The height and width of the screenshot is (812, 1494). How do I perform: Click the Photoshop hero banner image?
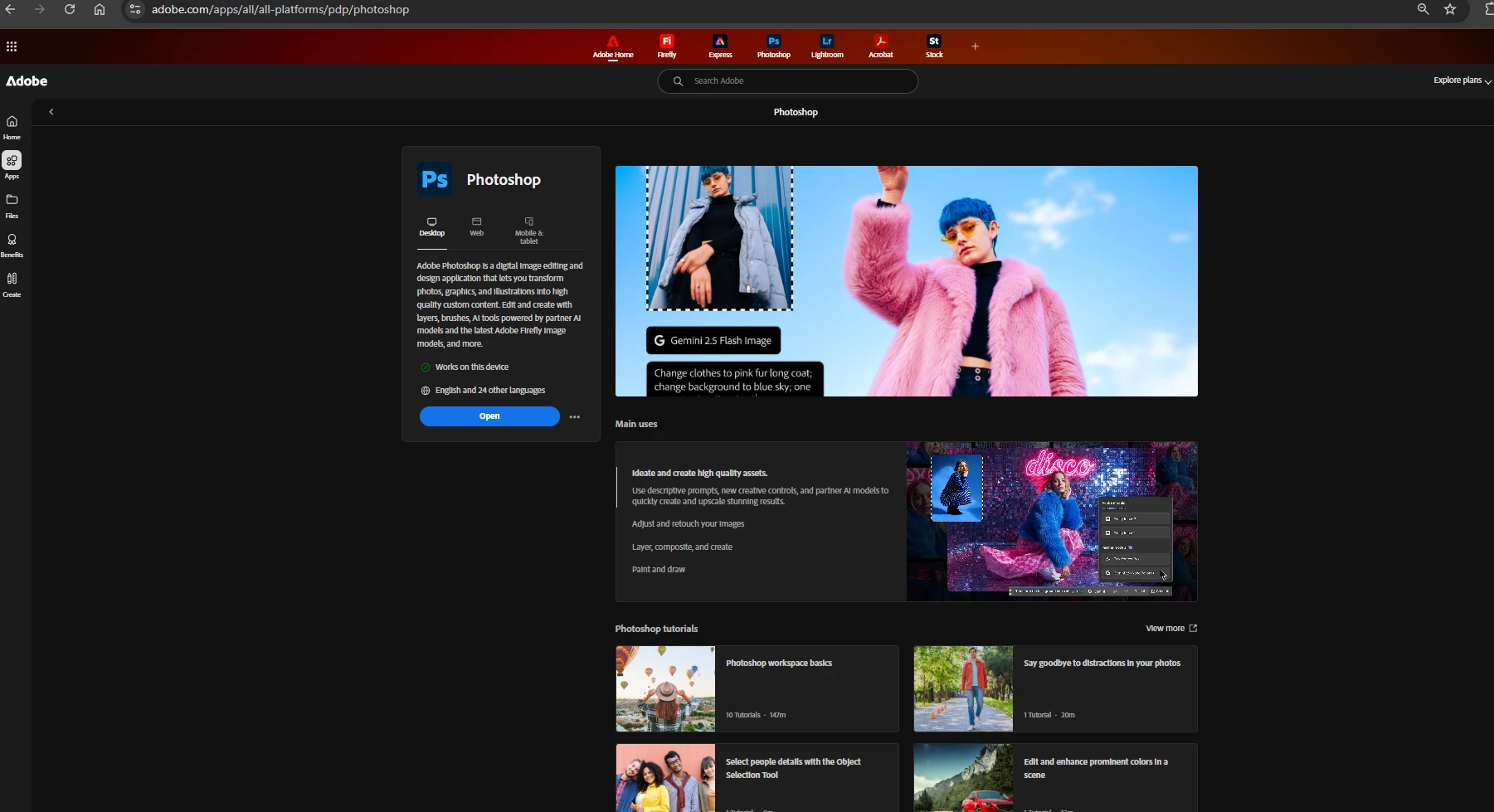click(x=907, y=281)
